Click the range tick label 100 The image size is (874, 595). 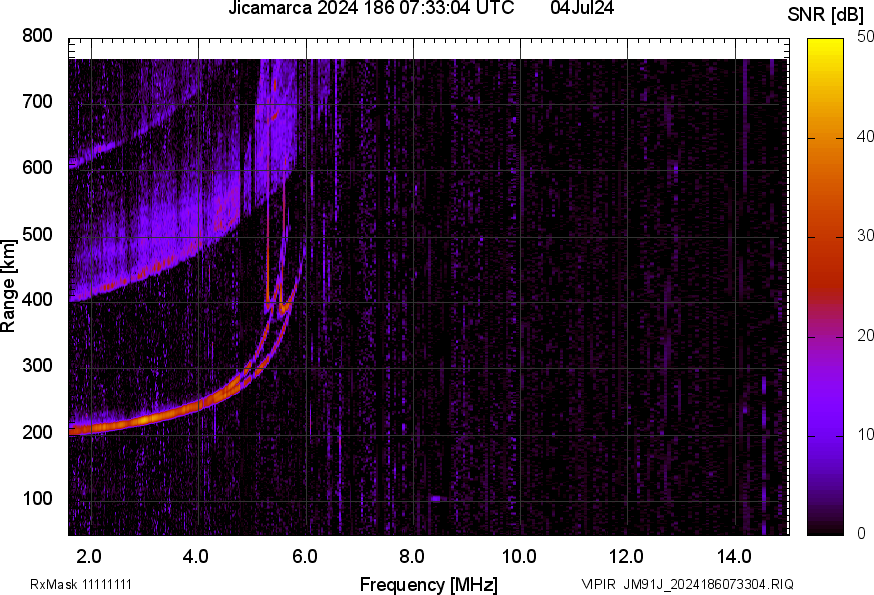point(37,498)
